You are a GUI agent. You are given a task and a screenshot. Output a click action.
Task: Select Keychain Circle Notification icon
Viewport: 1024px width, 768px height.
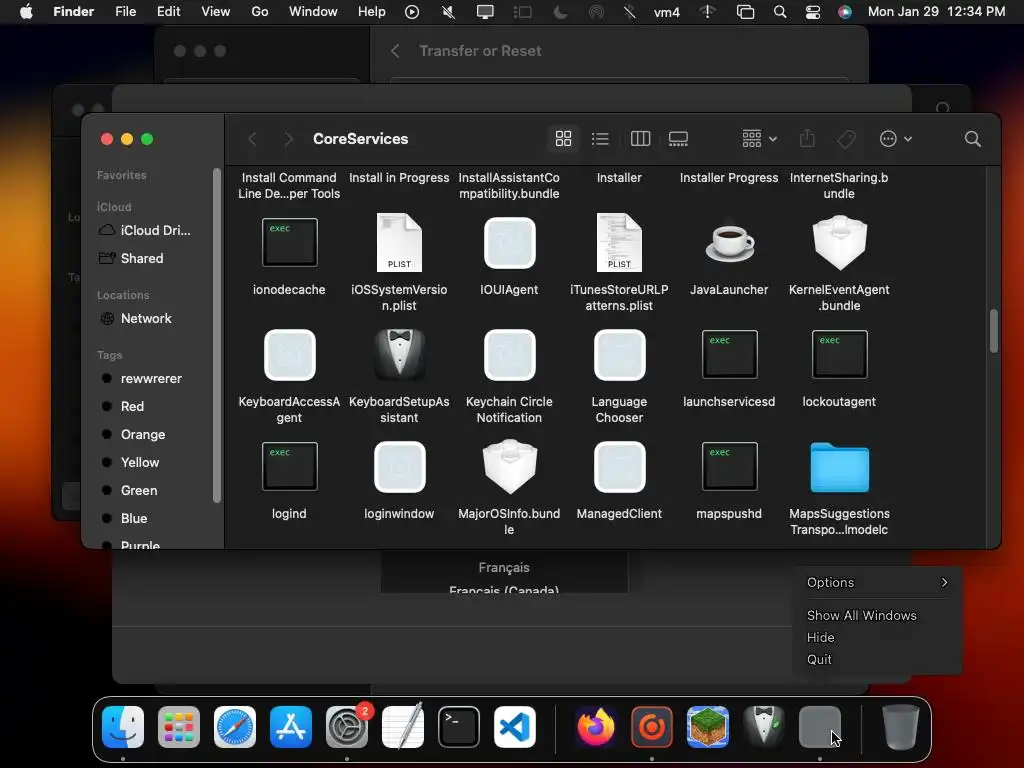point(509,355)
